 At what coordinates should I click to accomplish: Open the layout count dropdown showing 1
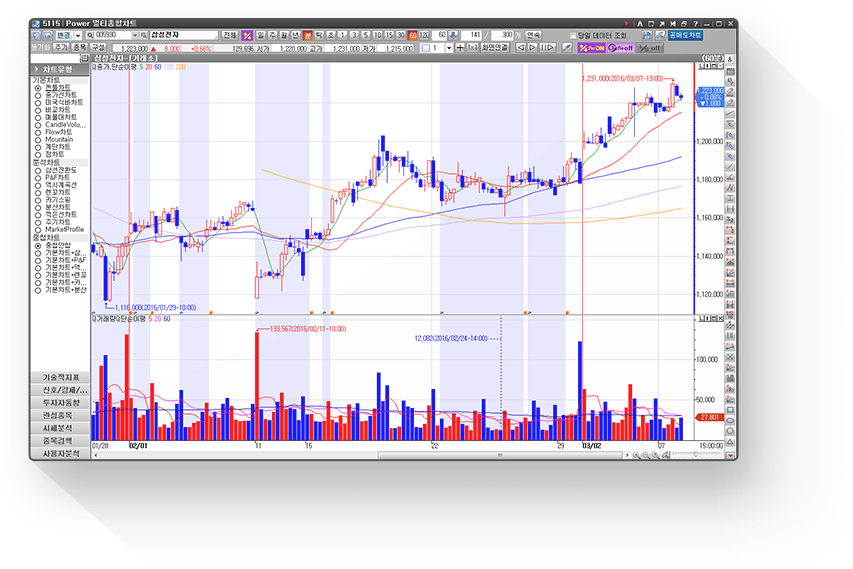(448, 48)
